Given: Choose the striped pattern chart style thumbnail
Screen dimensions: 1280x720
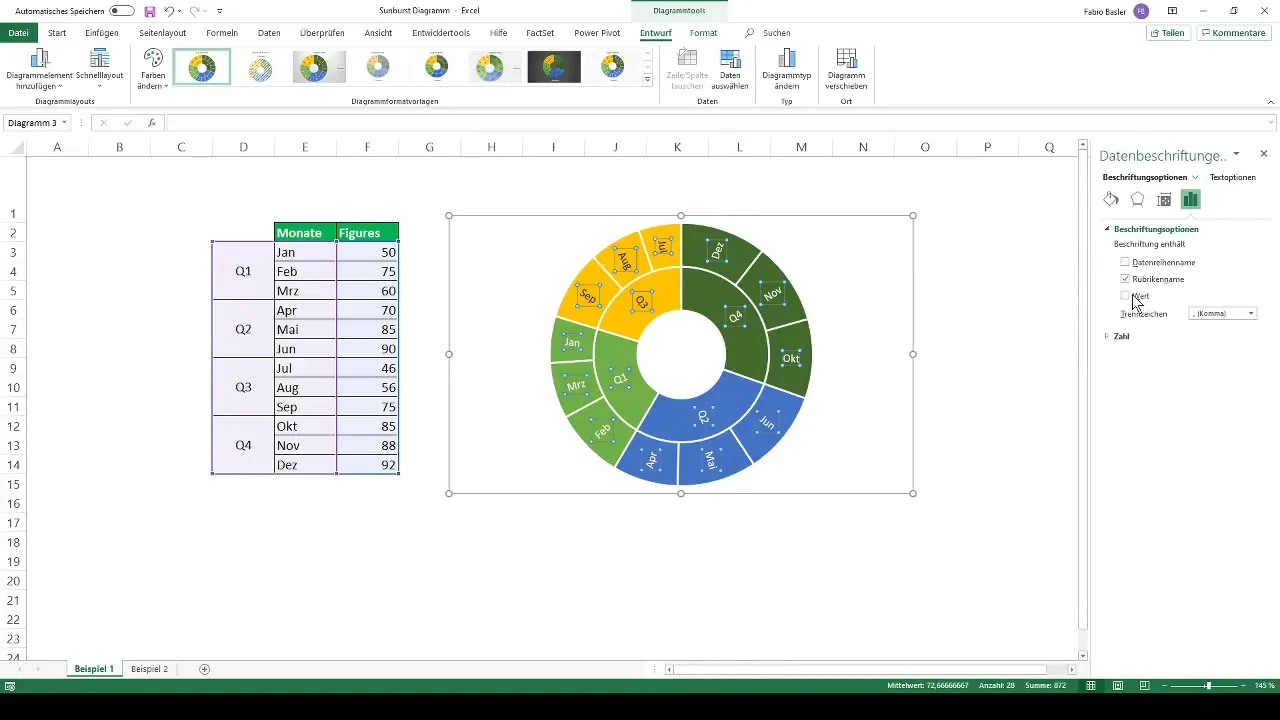Looking at the screenshot, I should tap(260, 67).
